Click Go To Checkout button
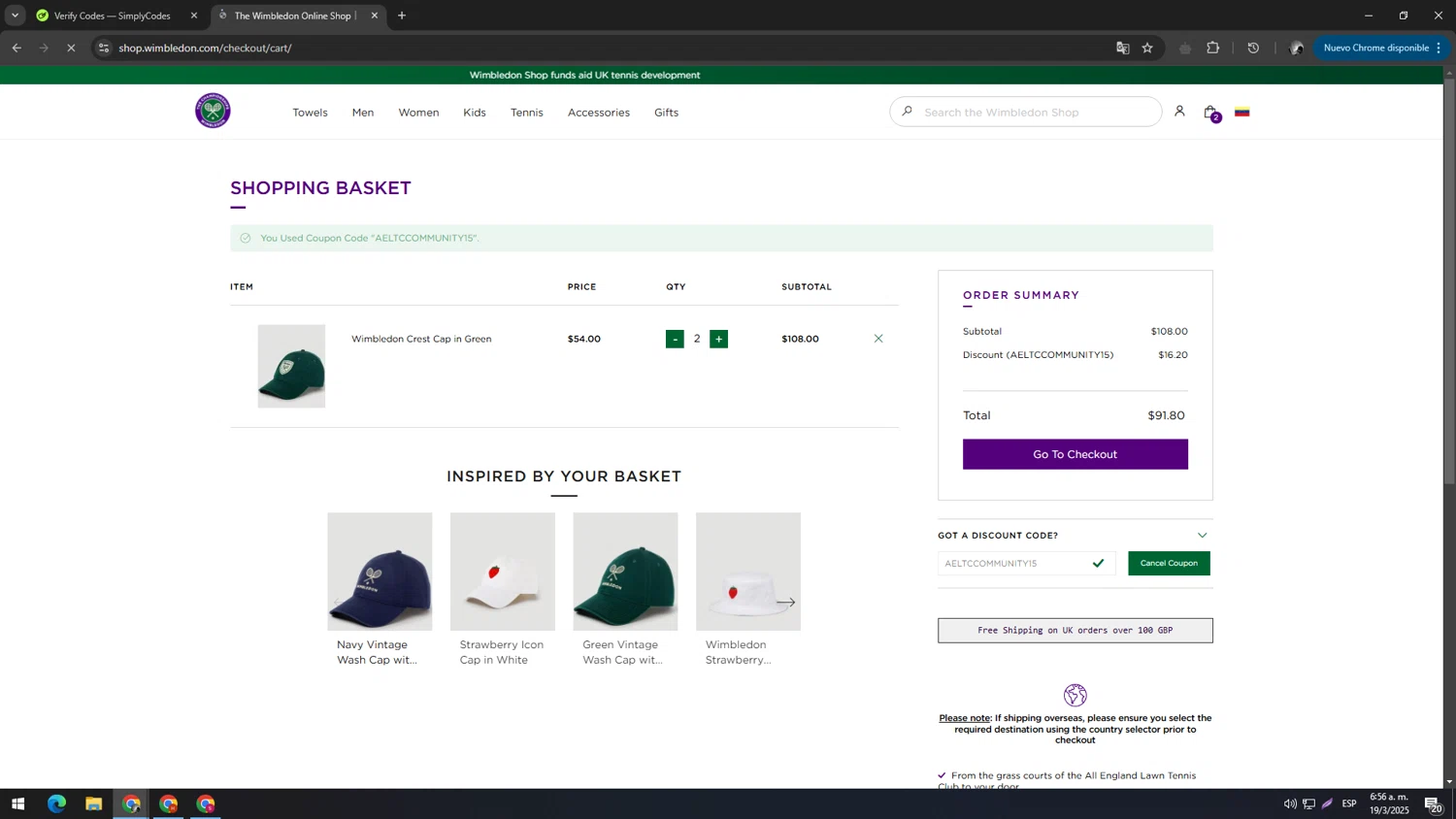This screenshot has width=1456, height=819. [x=1075, y=454]
